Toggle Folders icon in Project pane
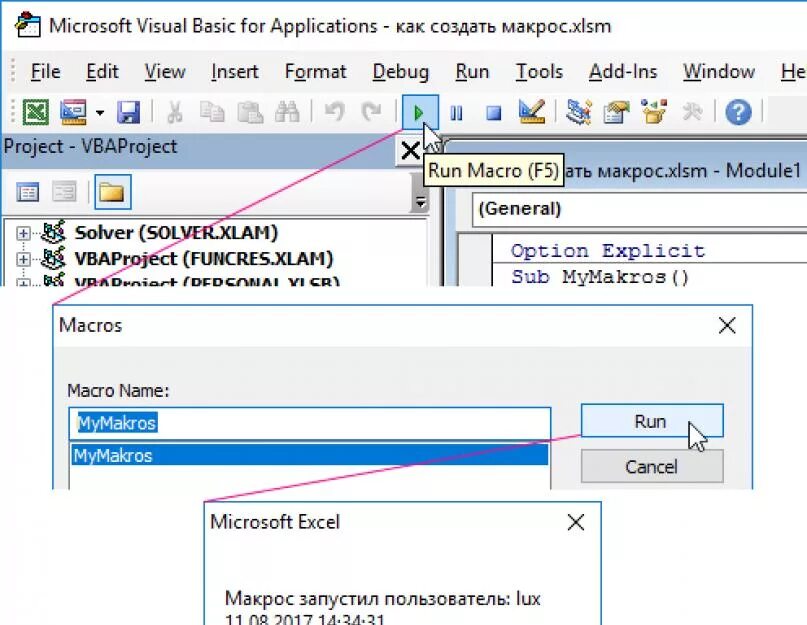 click(112, 193)
